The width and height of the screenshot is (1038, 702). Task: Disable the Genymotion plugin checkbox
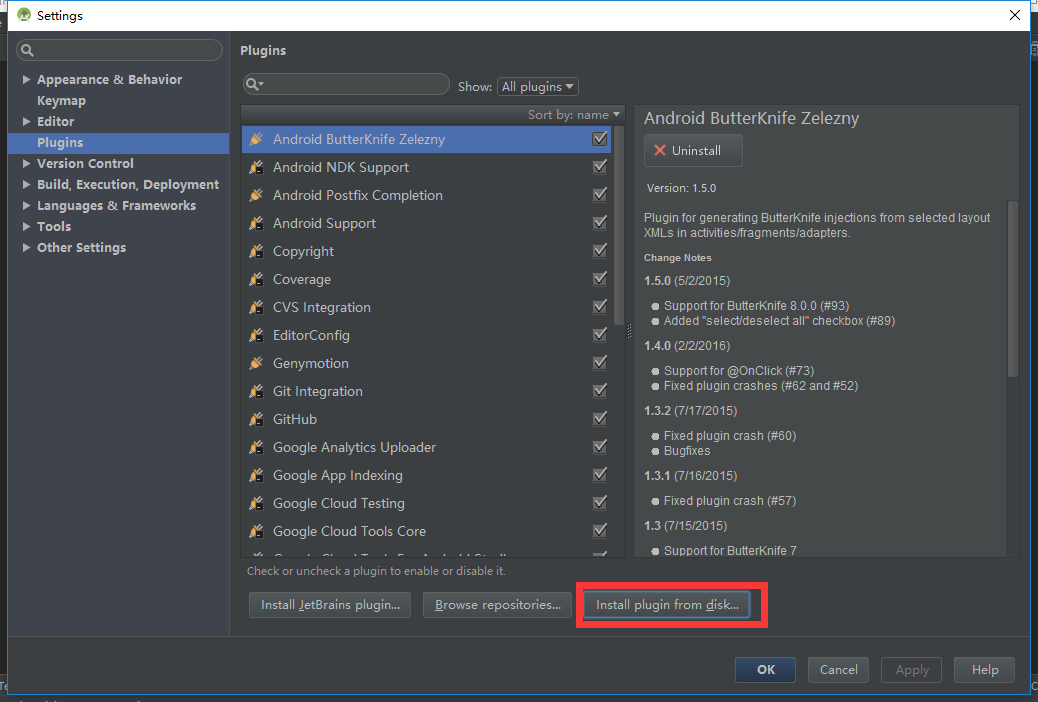coord(600,362)
